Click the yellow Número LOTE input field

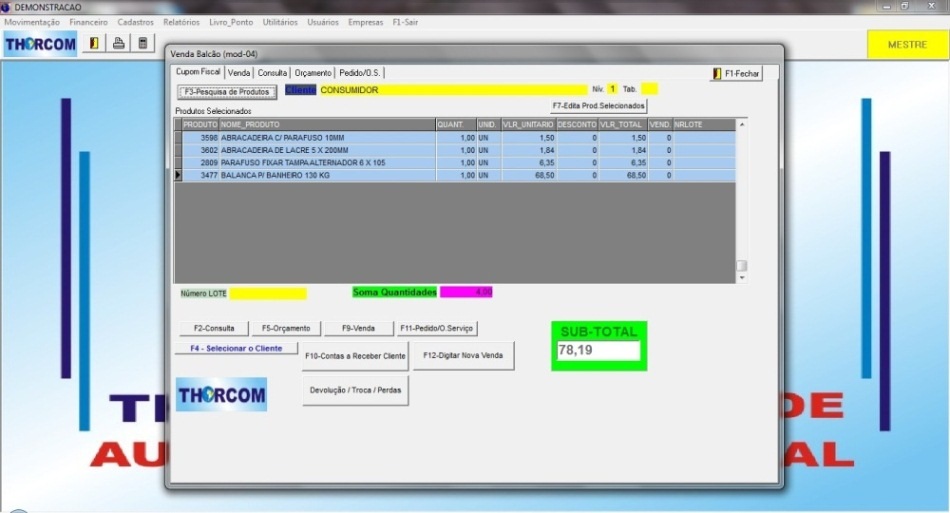click(x=268, y=293)
